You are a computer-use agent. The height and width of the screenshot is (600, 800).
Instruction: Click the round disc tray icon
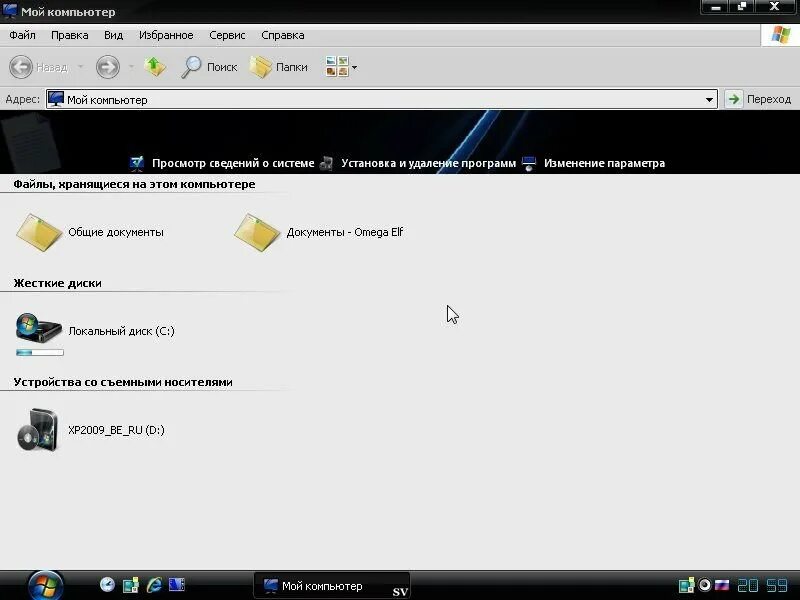[705, 585]
